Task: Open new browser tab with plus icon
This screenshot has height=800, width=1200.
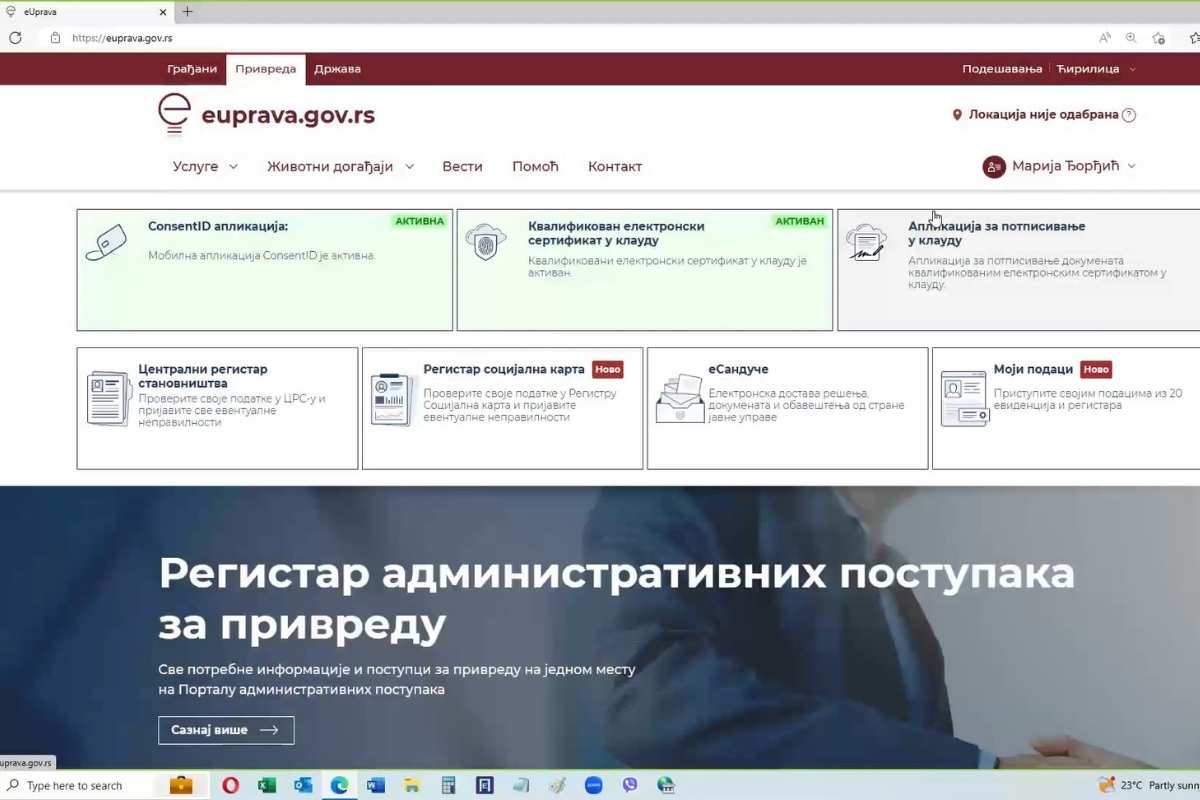Action: 187,12
